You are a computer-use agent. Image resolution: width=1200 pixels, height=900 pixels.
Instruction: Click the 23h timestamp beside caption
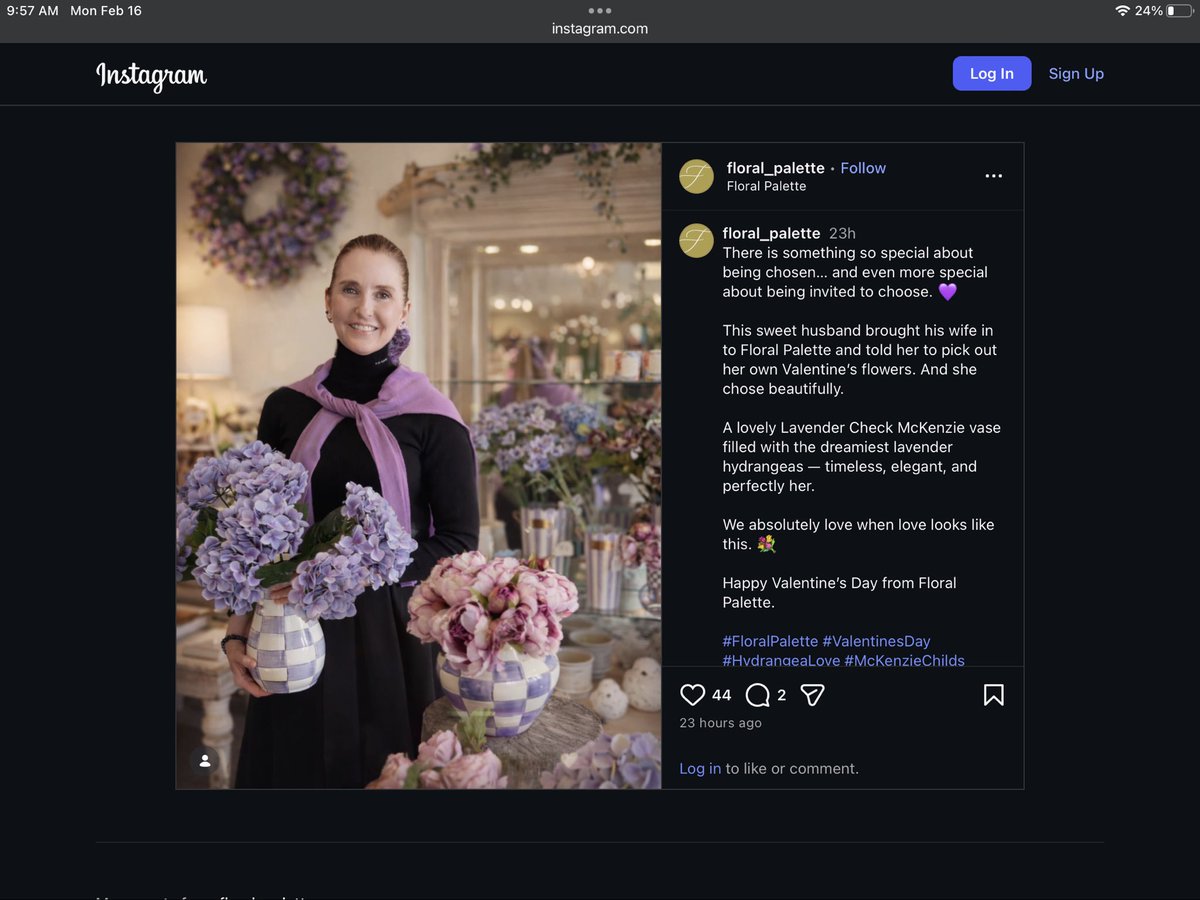click(x=842, y=234)
